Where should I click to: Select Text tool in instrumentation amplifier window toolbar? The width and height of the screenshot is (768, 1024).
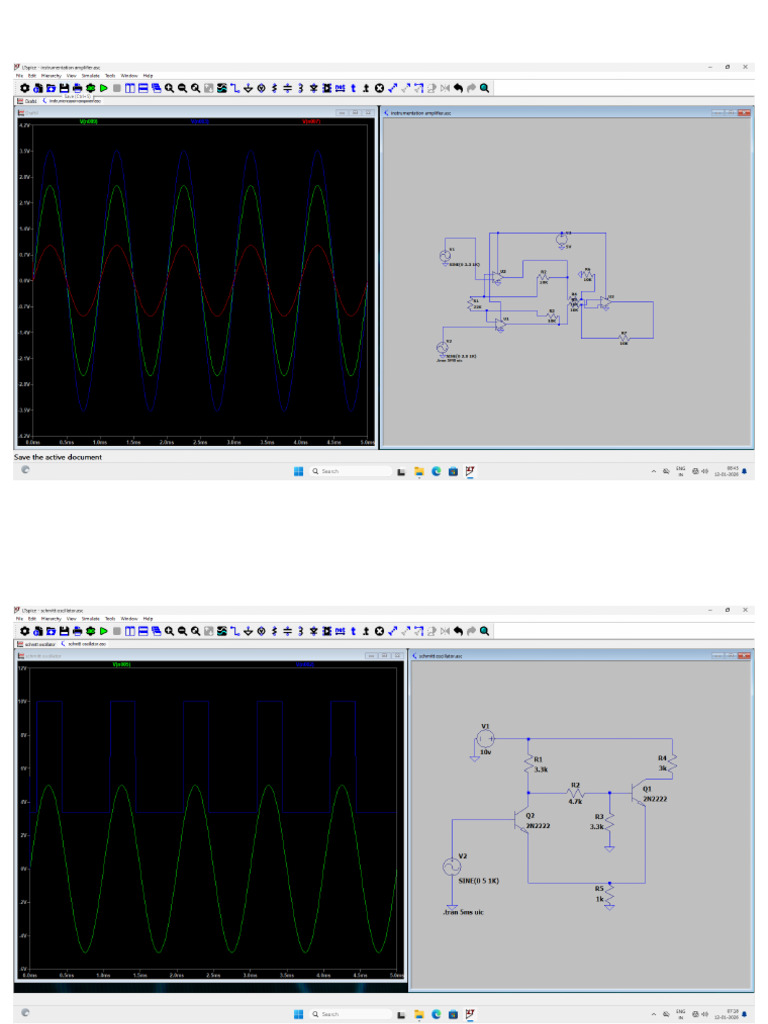pos(353,88)
